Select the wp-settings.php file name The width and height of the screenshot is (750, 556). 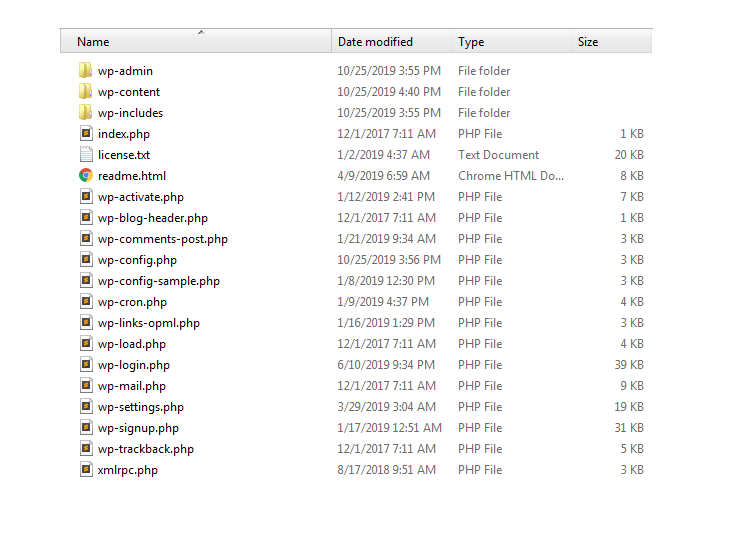141,408
